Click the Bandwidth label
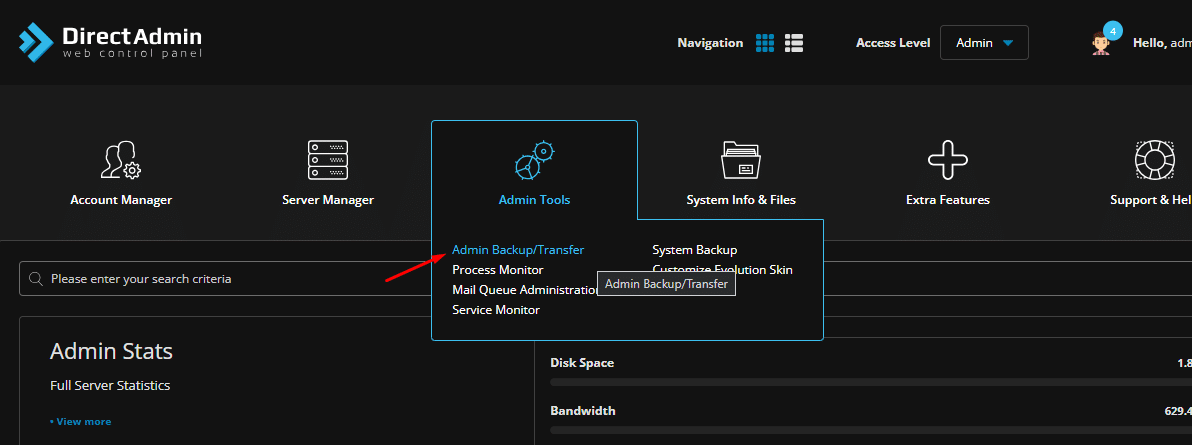This screenshot has height=445, width=1192. click(x=582, y=411)
